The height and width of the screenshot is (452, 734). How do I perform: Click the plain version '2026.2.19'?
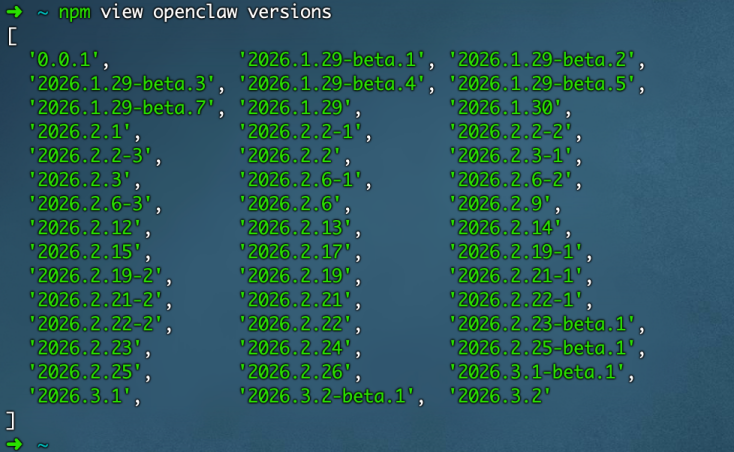[295, 276]
